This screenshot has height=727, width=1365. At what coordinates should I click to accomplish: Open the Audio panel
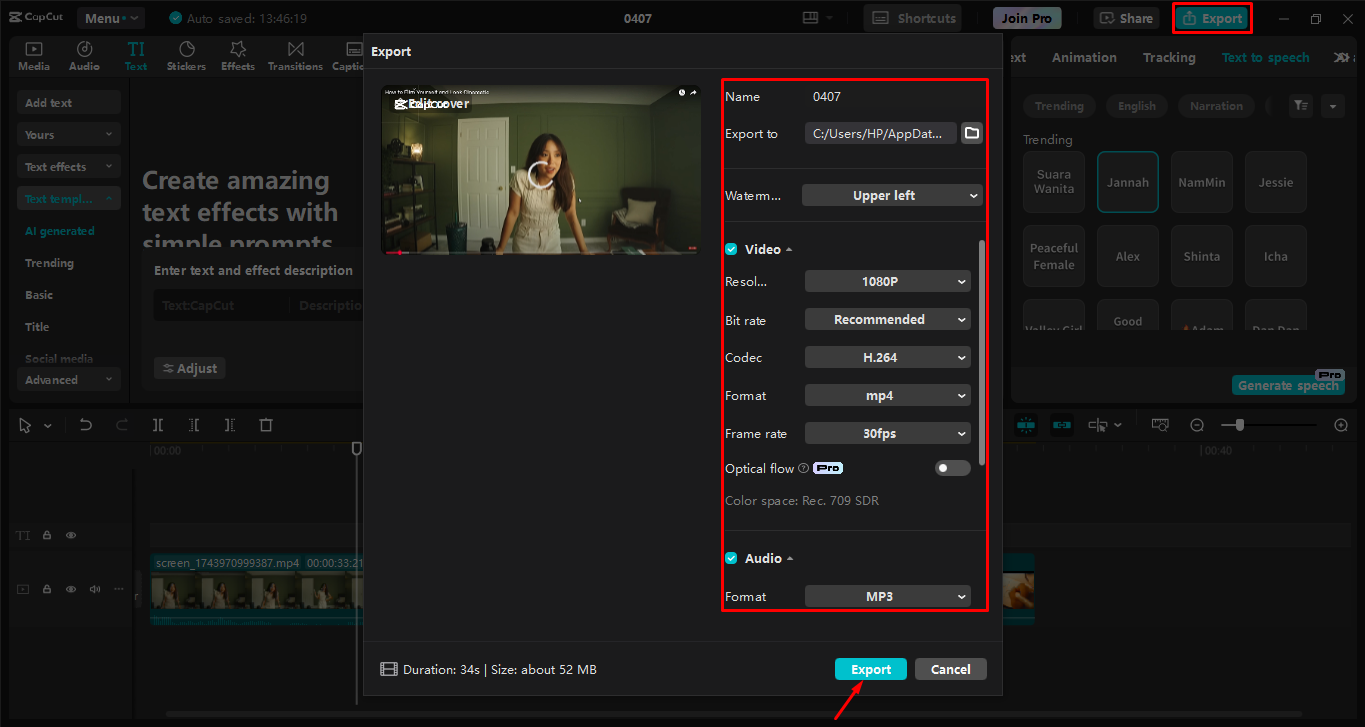[84, 56]
